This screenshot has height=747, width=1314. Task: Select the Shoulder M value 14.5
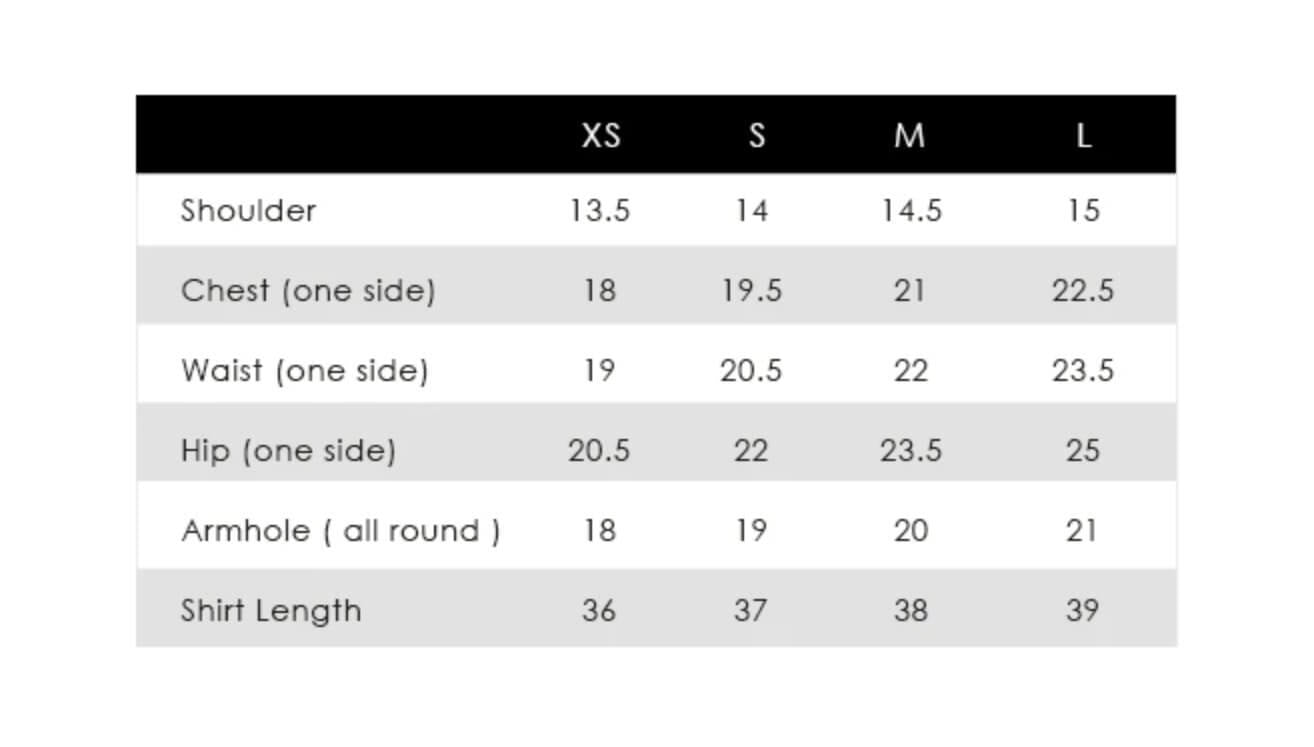click(911, 211)
